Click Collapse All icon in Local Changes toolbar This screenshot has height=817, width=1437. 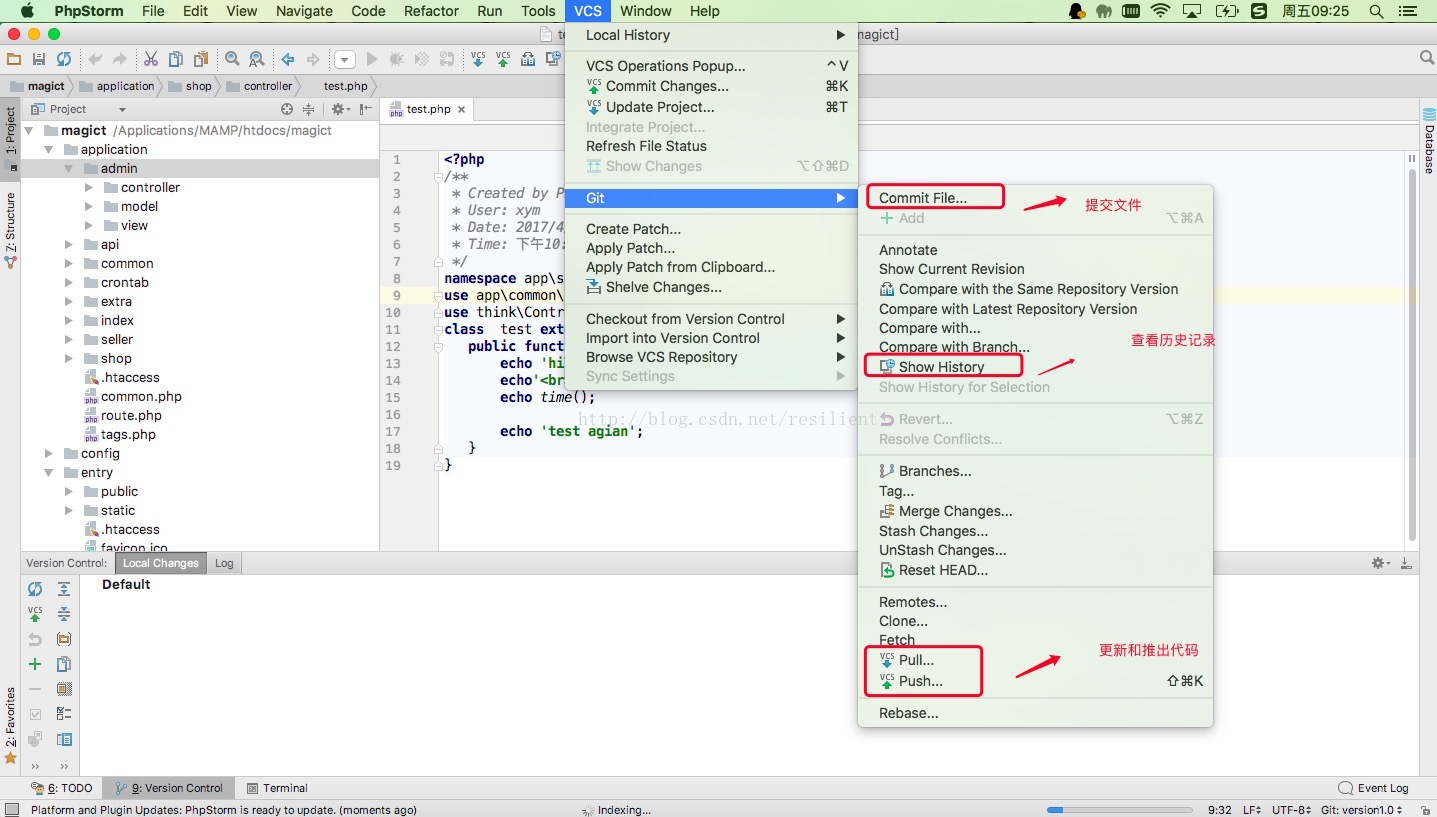tap(64, 614)
